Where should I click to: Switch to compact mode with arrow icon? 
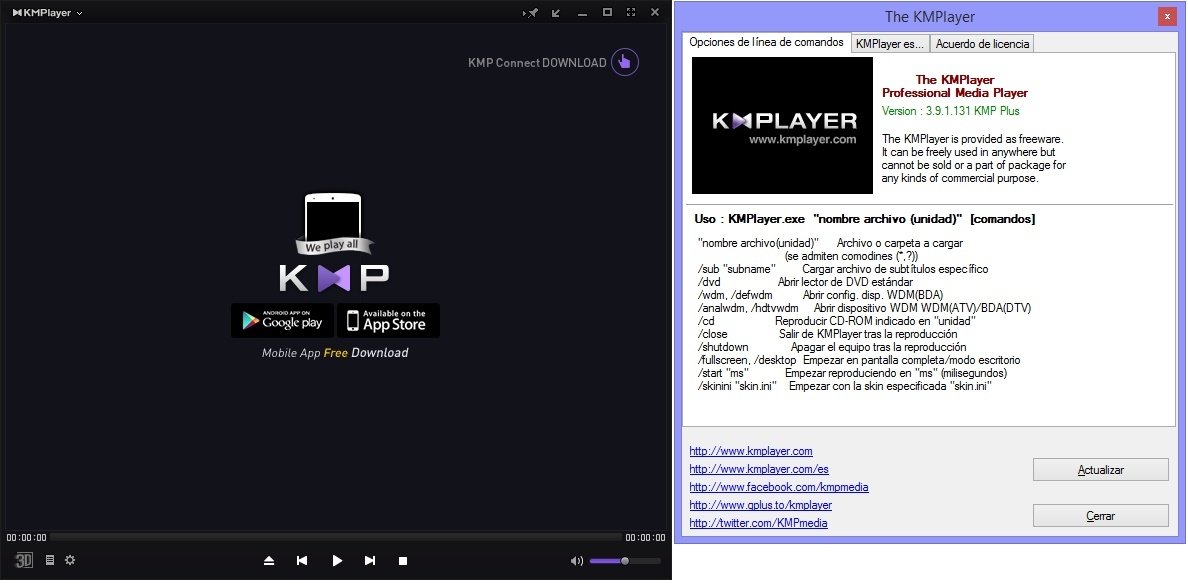click(554, 12)
